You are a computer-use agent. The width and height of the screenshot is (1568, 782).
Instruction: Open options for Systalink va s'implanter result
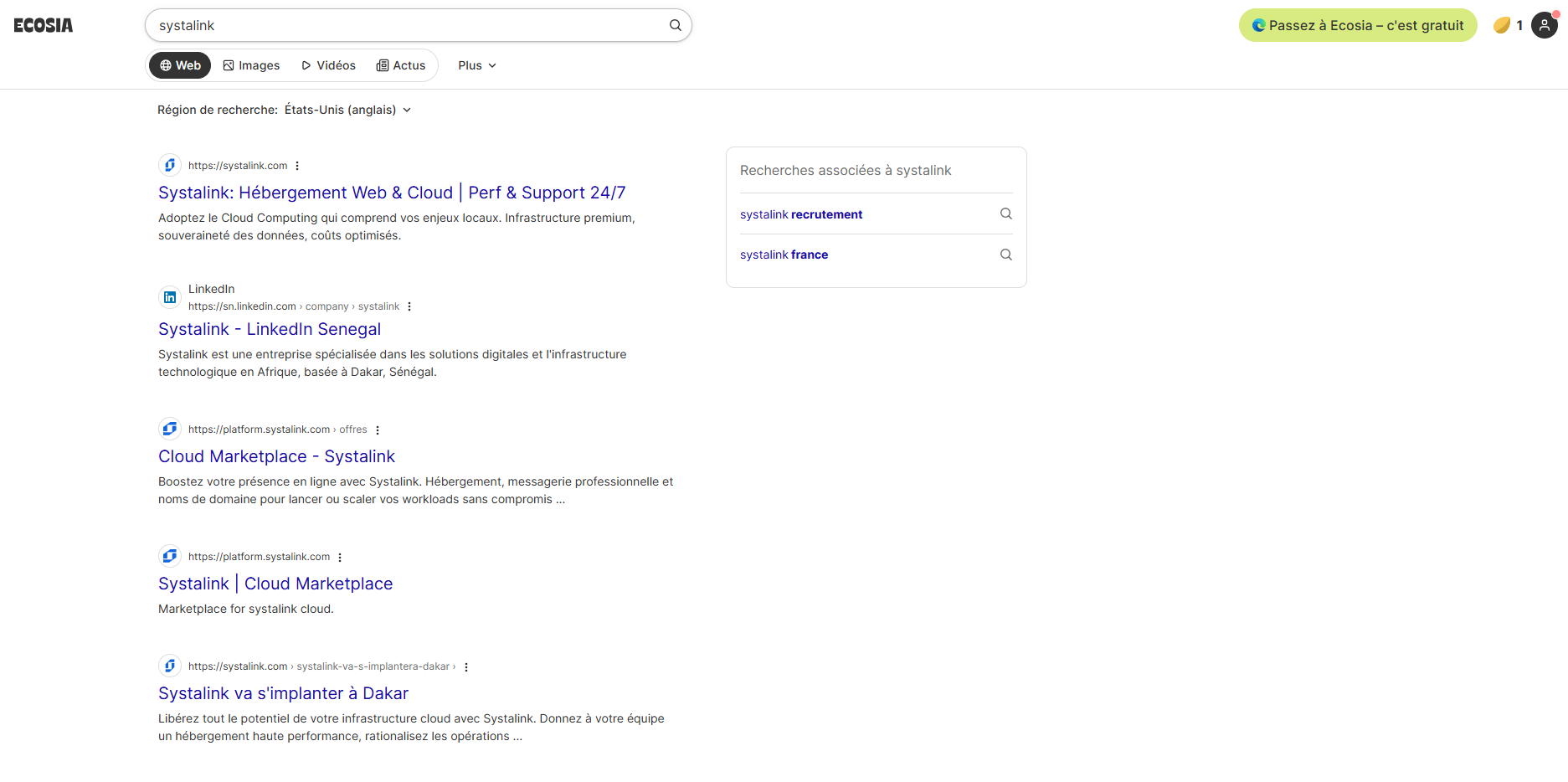click(466, 666)
